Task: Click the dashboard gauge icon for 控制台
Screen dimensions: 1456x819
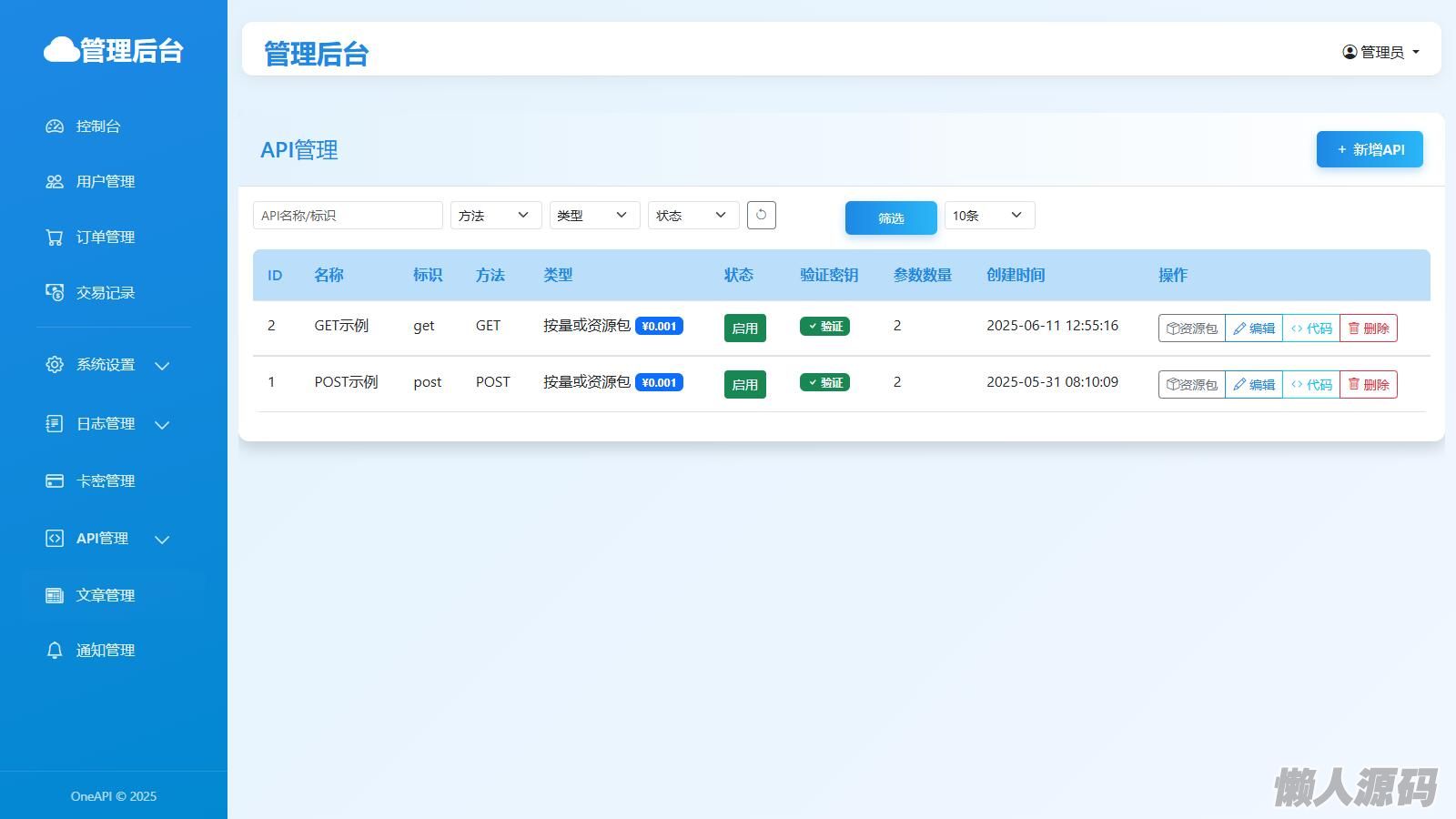Action: [55, 126]
